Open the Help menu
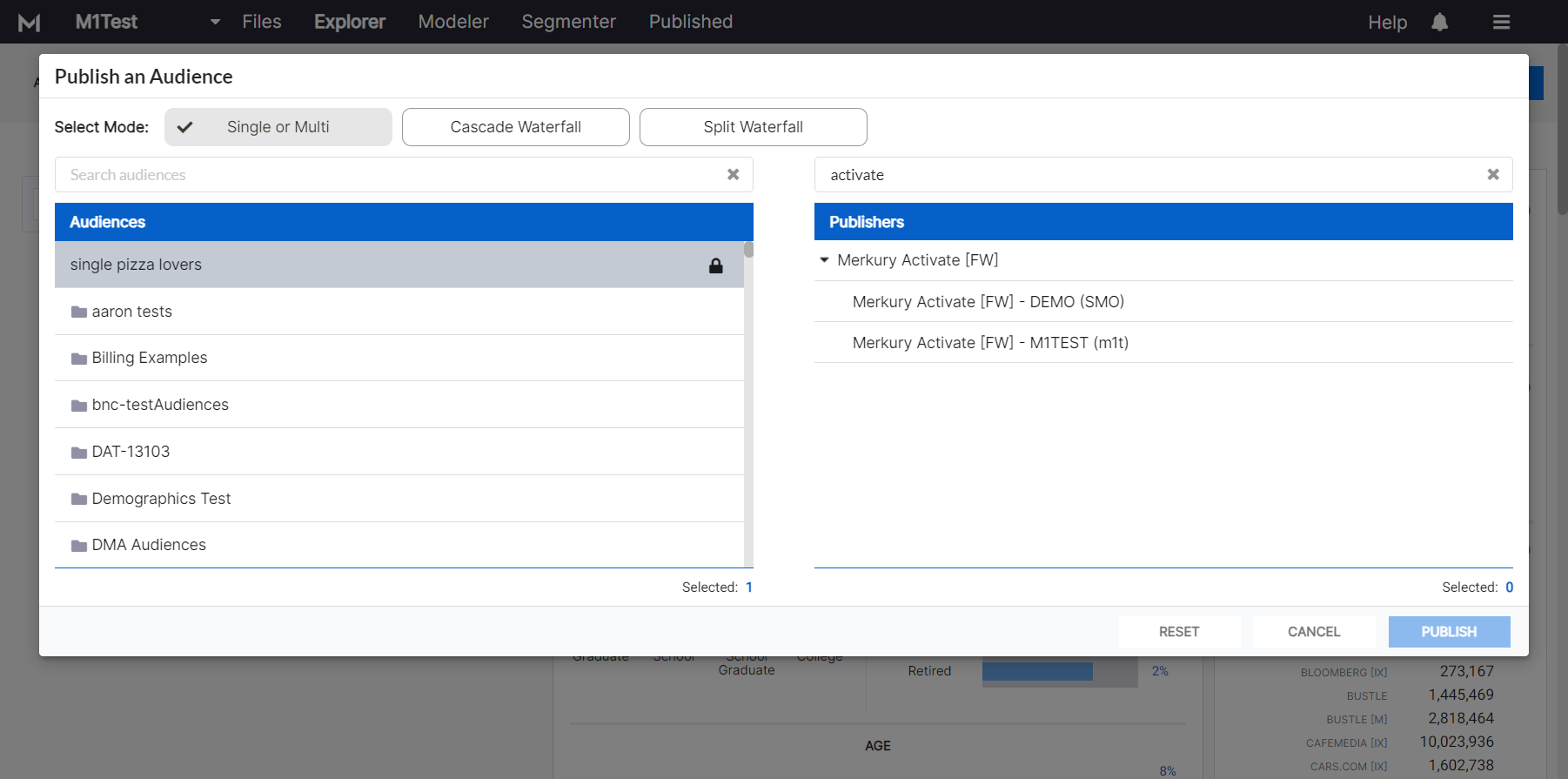The image size is (1568, 779). click(x=1387, y=23)
